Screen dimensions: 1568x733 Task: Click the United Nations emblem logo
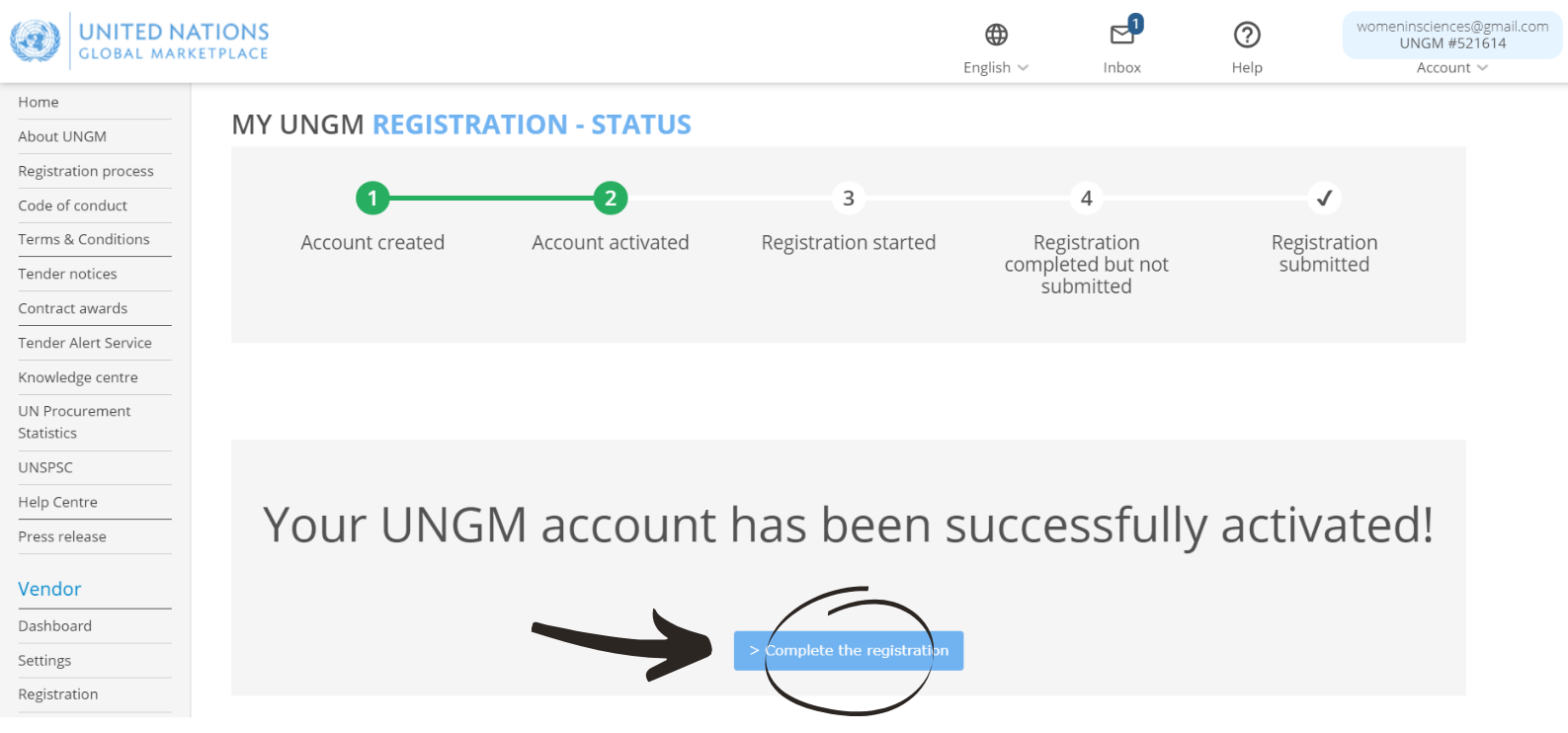point(35,41)
